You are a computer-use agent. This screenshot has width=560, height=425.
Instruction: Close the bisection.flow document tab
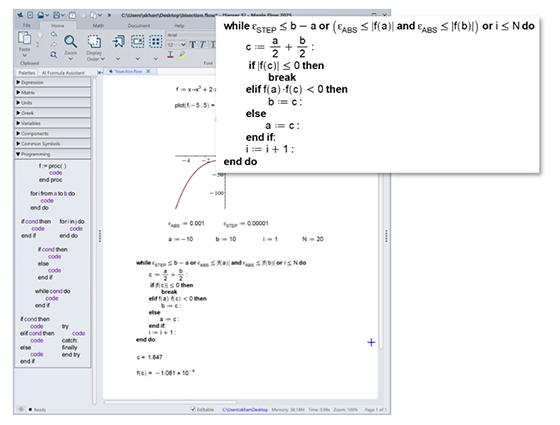(148, 71)
